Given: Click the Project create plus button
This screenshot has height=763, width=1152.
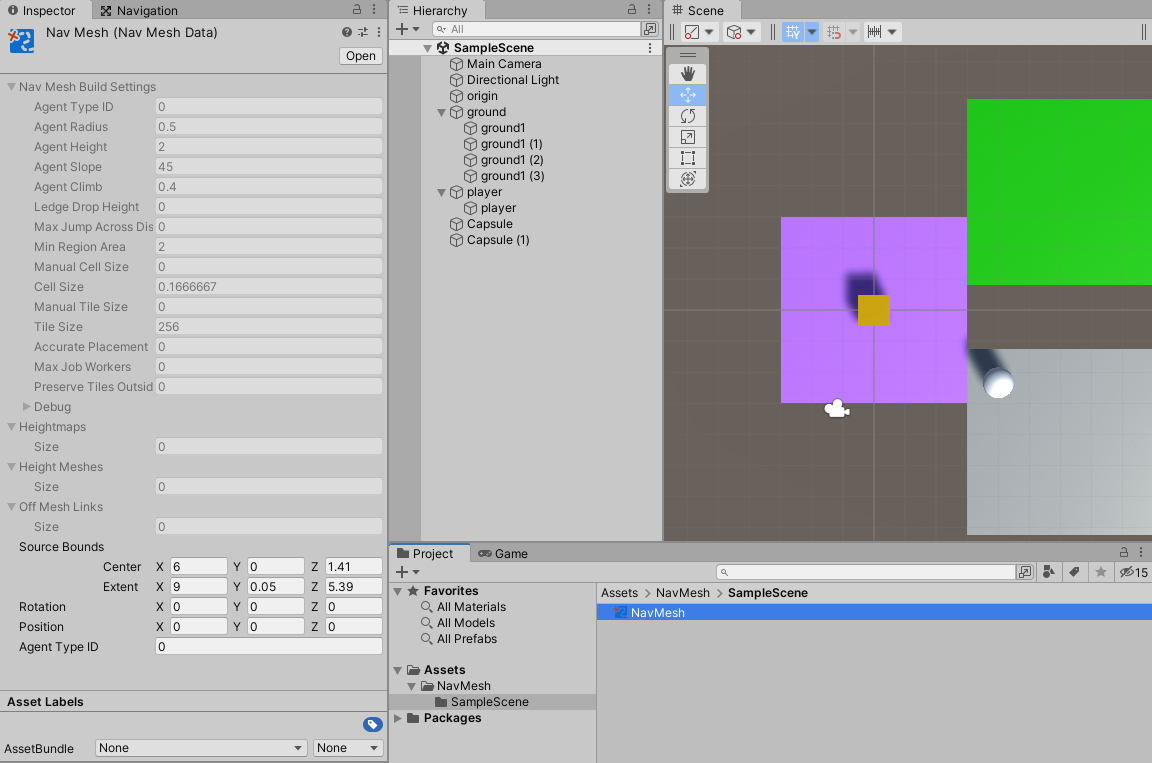Looking at the screenshot, I should [407, 572].
